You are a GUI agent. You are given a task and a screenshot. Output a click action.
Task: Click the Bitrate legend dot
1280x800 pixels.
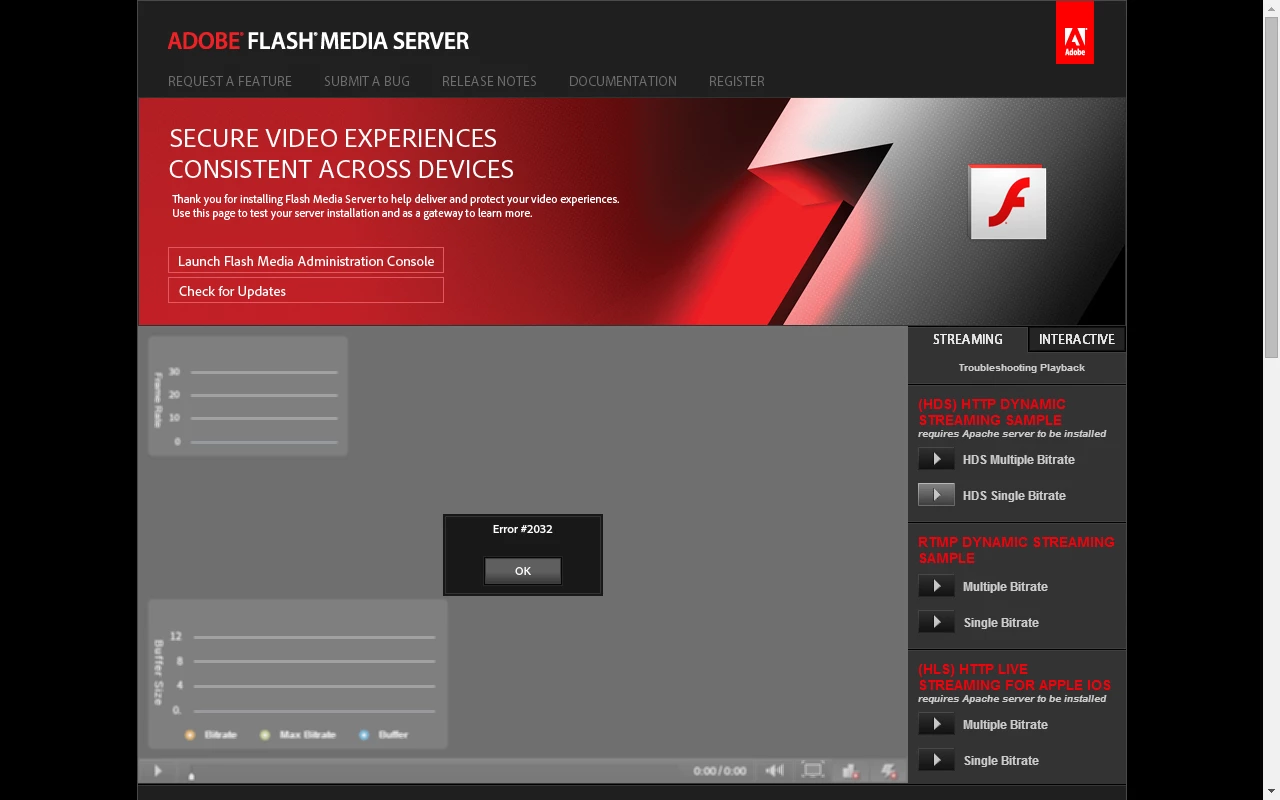[x=190, y=735]
